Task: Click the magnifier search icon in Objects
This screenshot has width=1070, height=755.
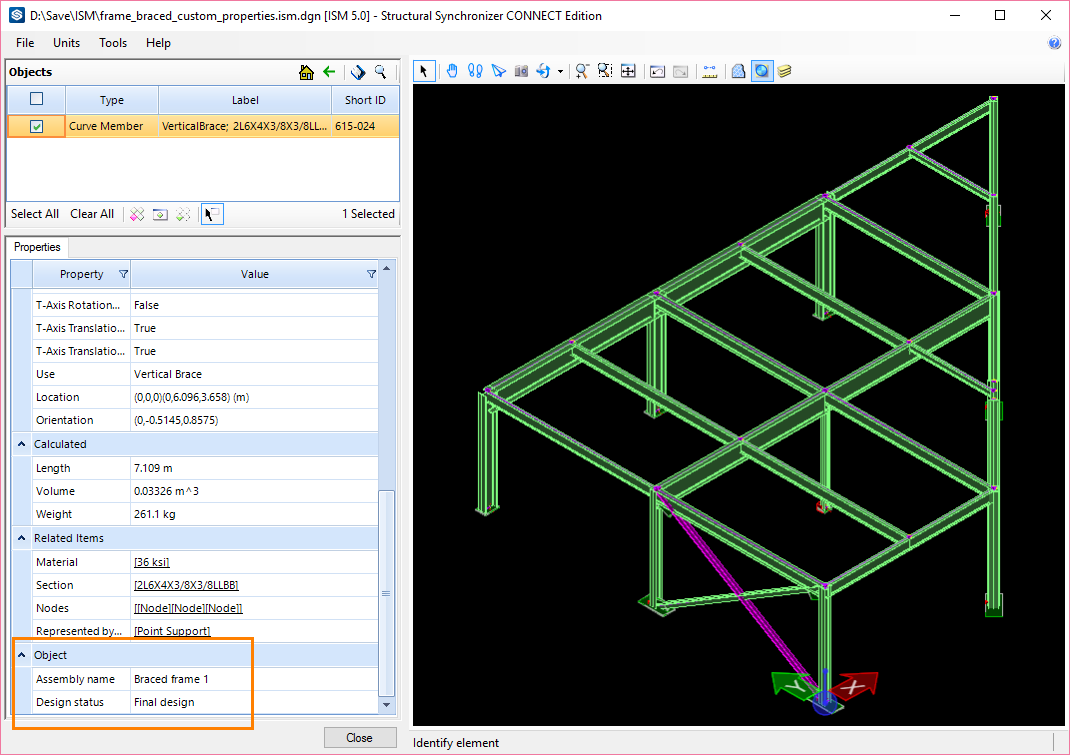Action: (381, 72)
